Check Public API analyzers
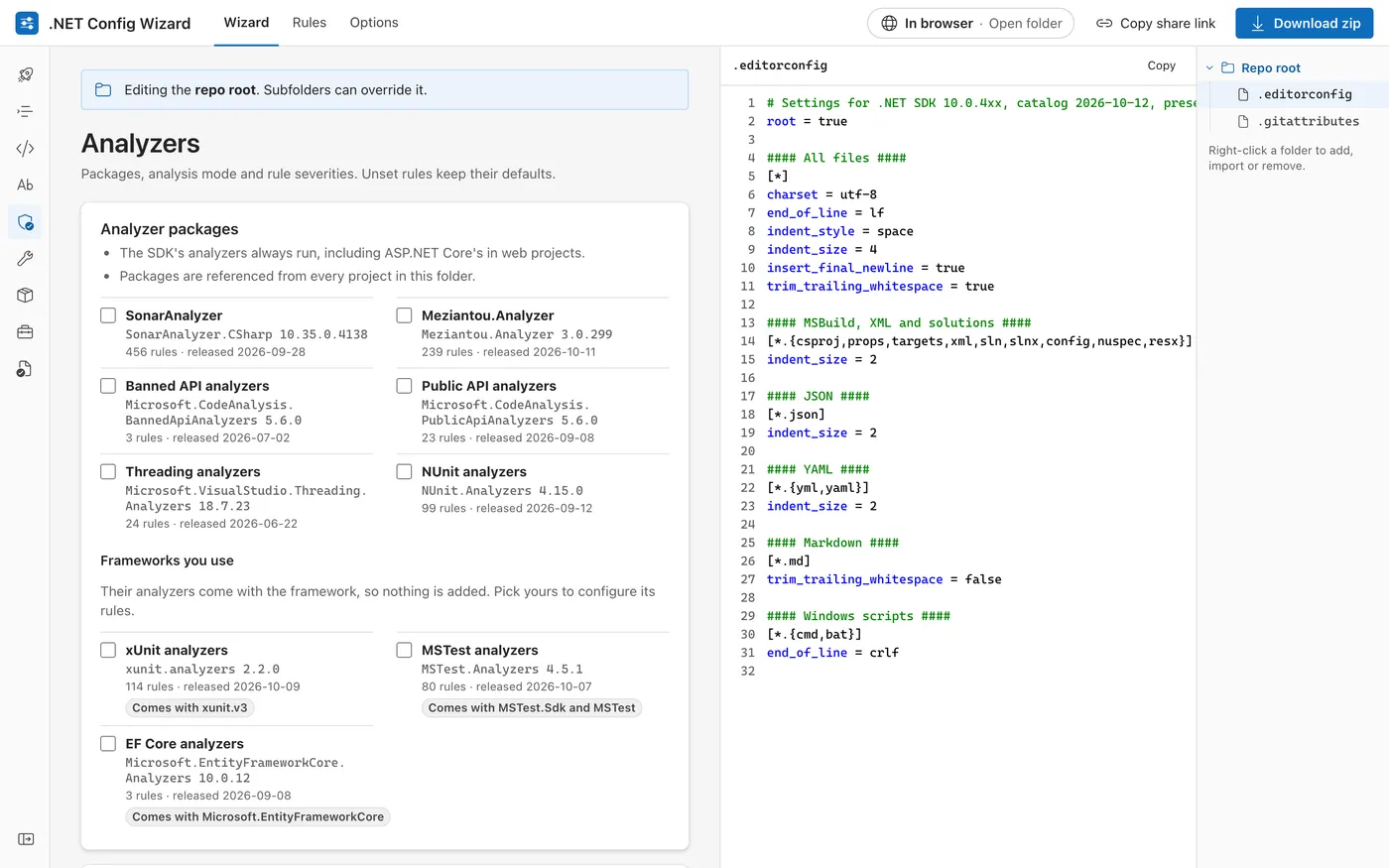The width and height of the screenshot is (1389, 868). pos(404,386)
